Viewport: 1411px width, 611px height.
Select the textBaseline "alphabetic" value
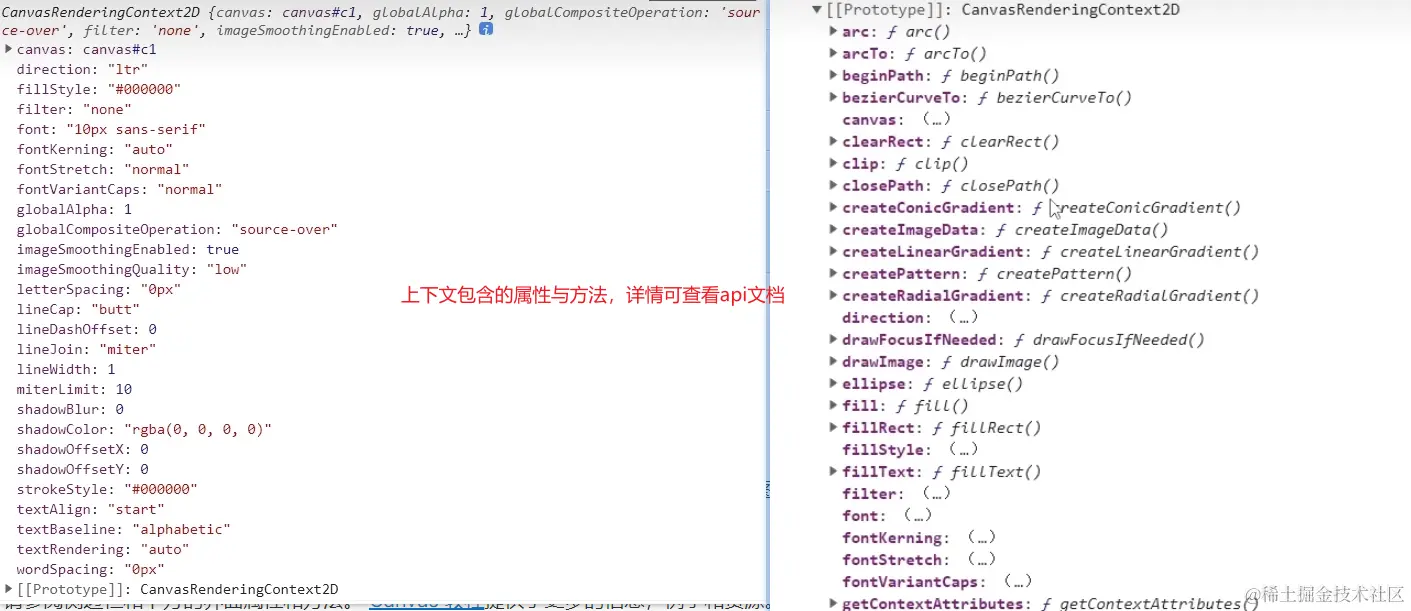point(181,529)
